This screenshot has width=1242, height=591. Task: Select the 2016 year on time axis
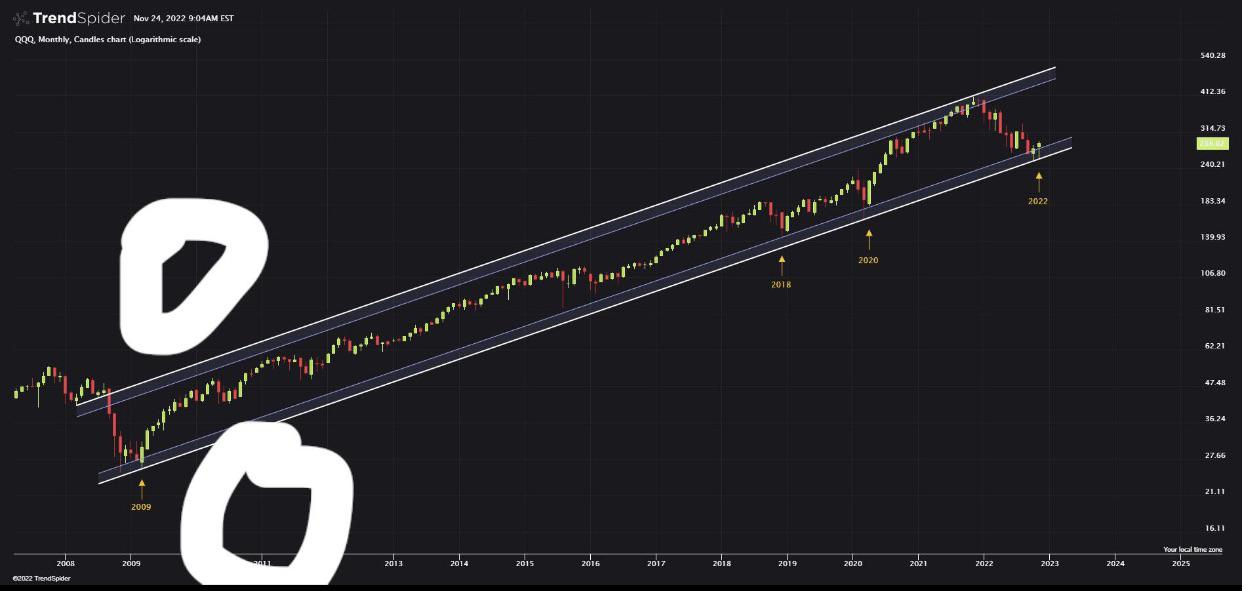[590, 564]
